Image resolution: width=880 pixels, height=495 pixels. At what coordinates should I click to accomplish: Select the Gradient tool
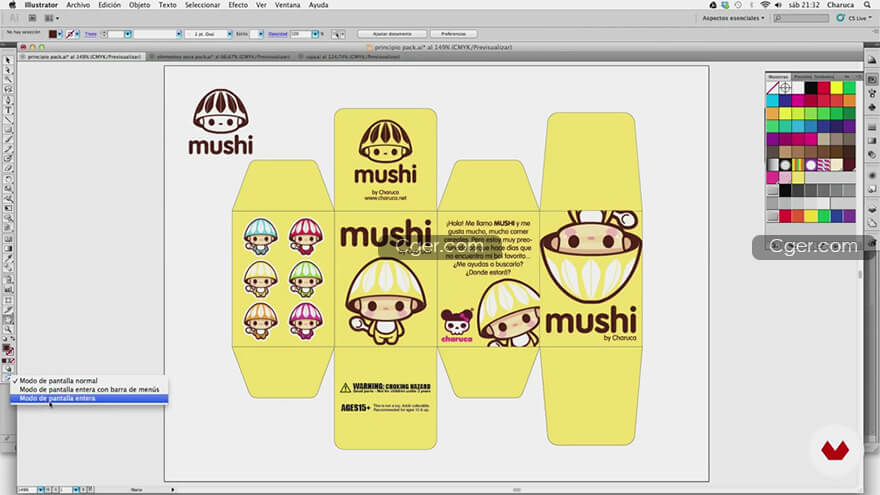click(x=8, y=248)
